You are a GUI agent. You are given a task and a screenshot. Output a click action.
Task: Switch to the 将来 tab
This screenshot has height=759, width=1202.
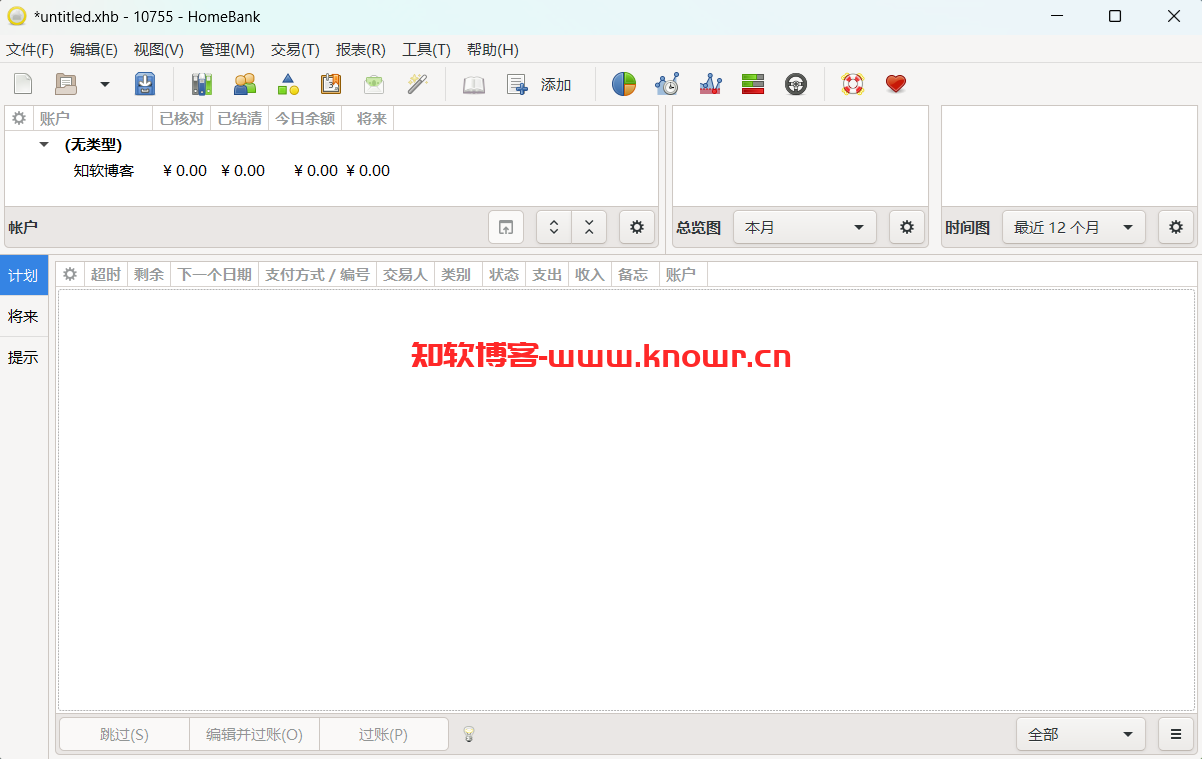coord(24,316)
